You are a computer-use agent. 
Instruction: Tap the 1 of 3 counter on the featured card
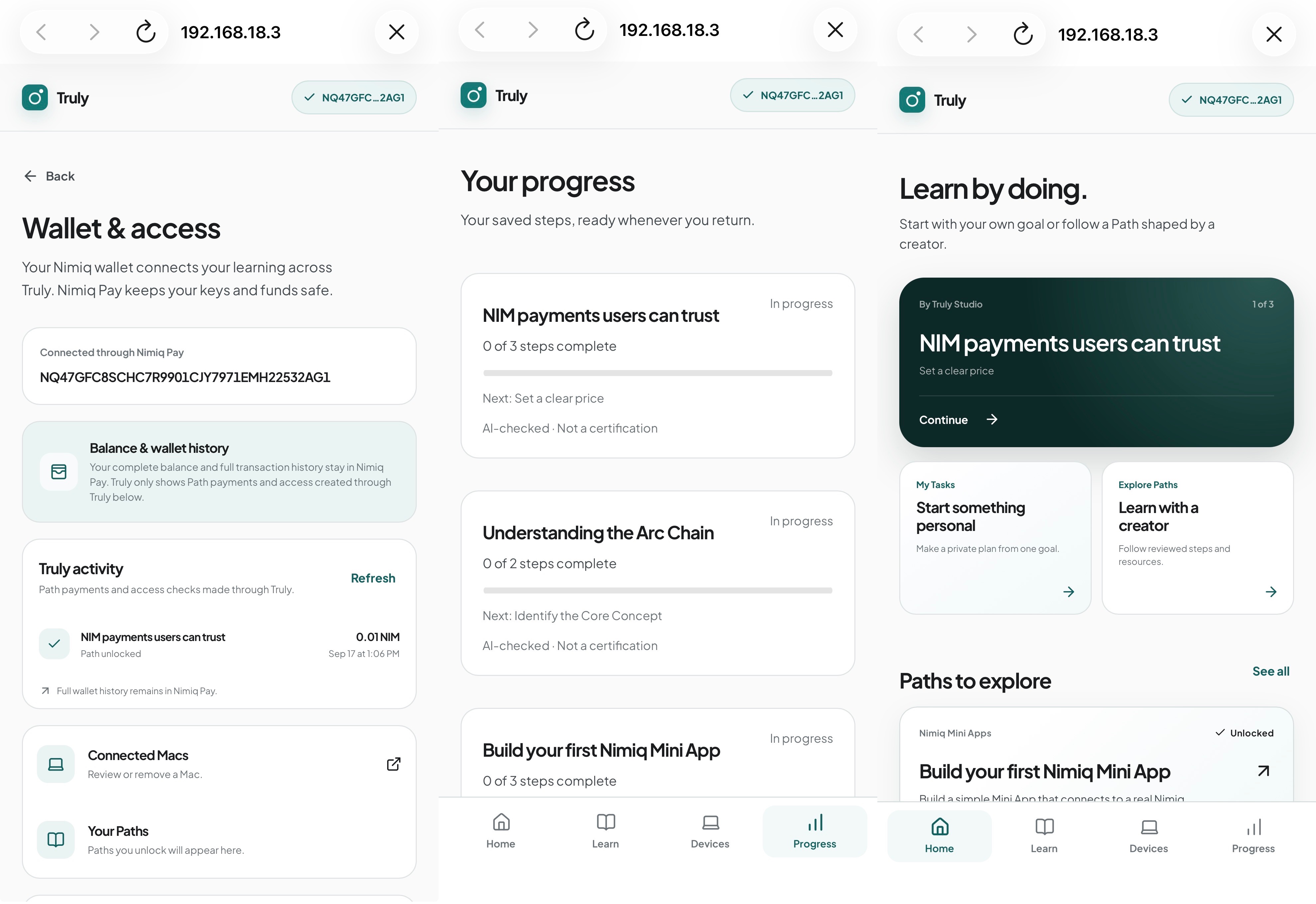click(1263, 304)
